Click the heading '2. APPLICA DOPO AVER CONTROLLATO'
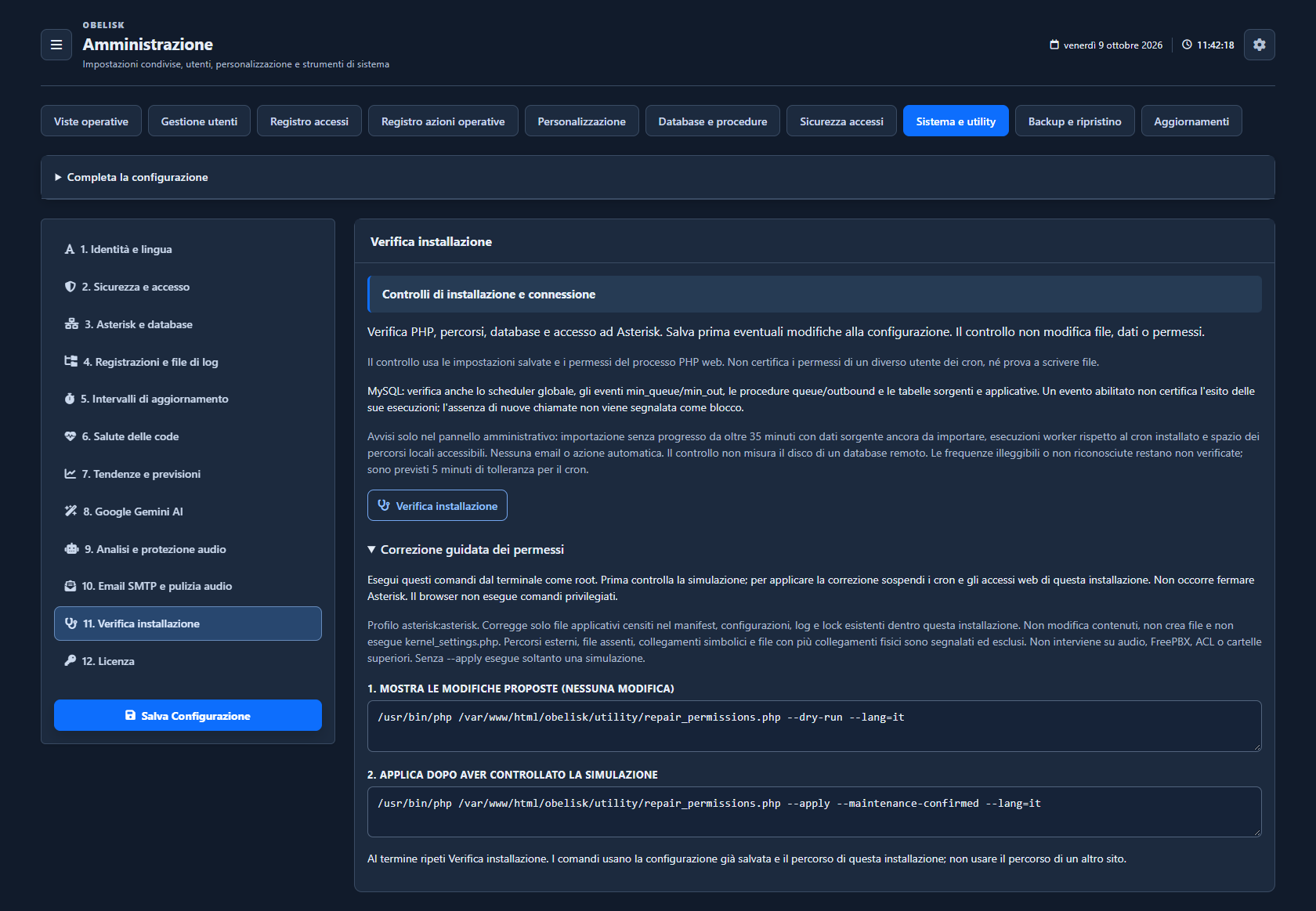This screenshot has width=1316, height=911. pyautogui.click(x=512, y=775)
